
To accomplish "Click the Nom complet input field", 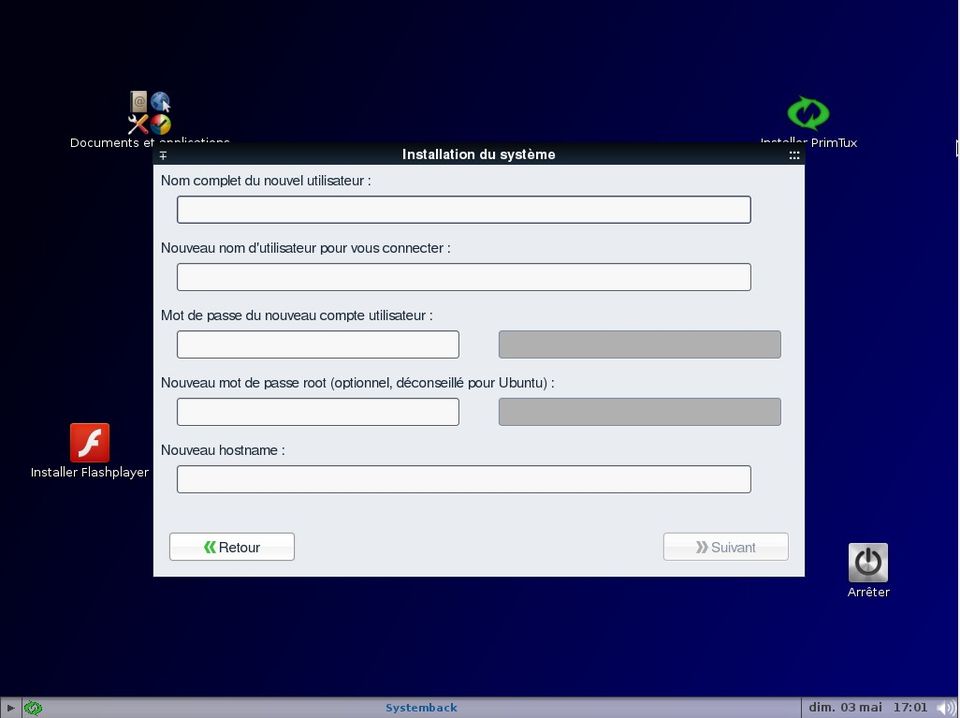I will 463,209.
